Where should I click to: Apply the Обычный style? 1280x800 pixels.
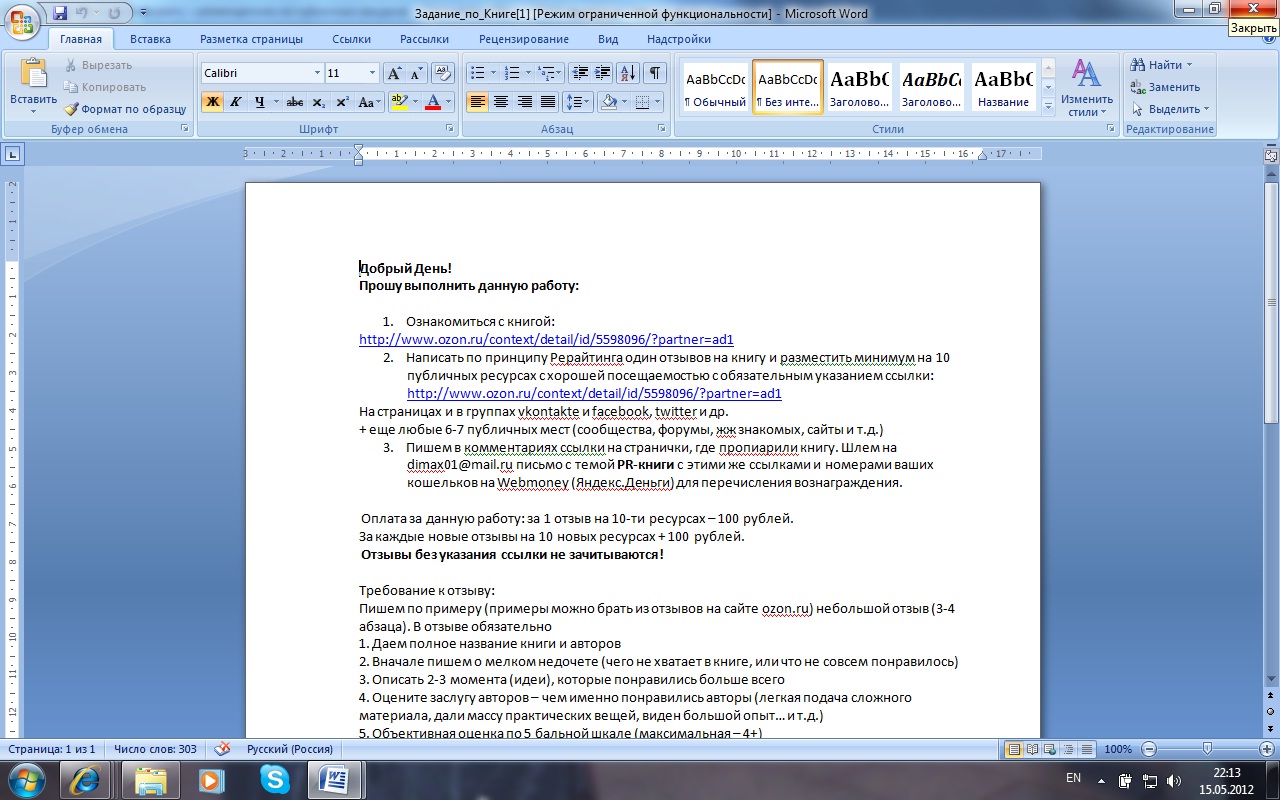click(x=715, y=88)
